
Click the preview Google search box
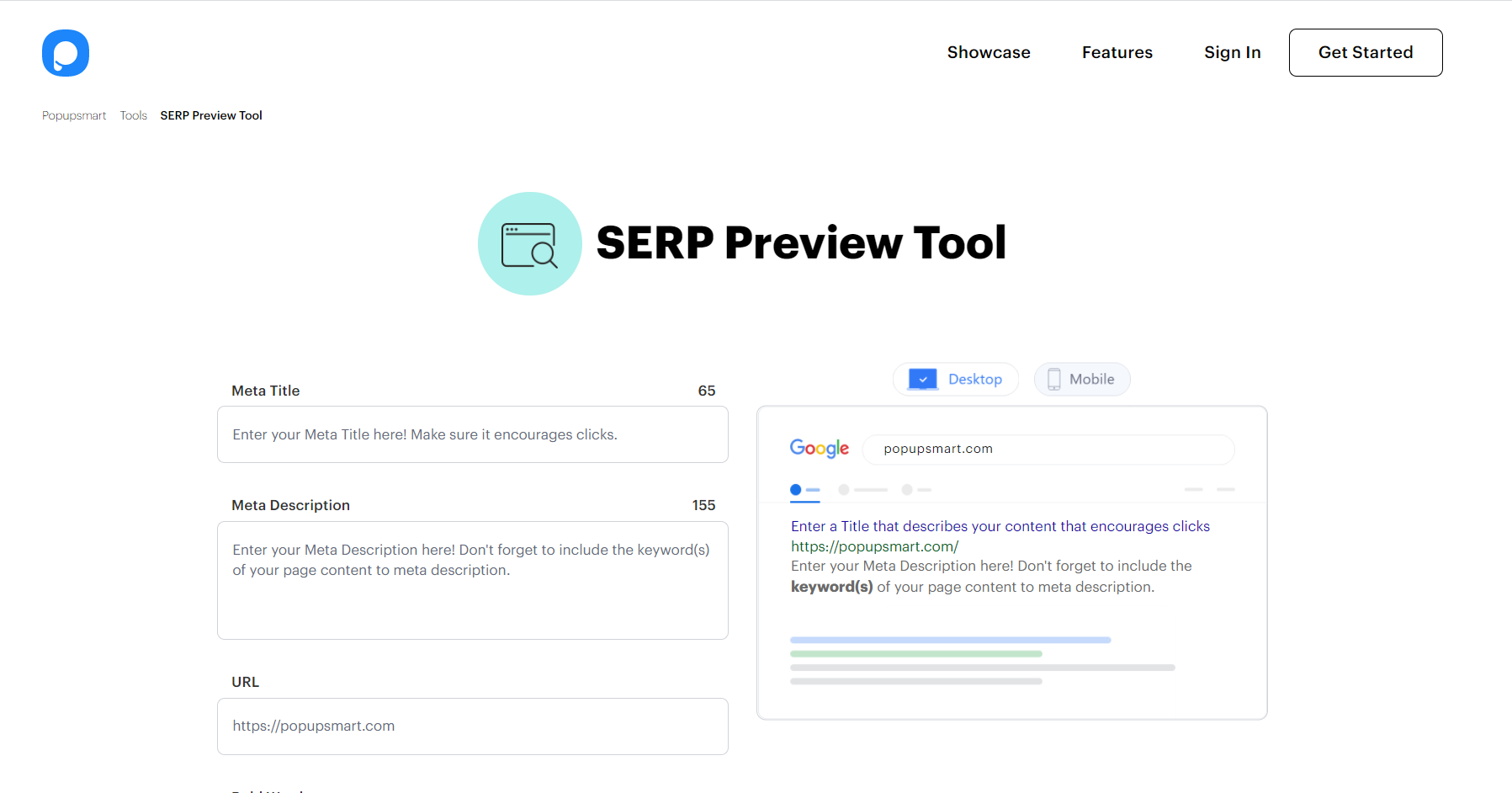pos(1048,450)
